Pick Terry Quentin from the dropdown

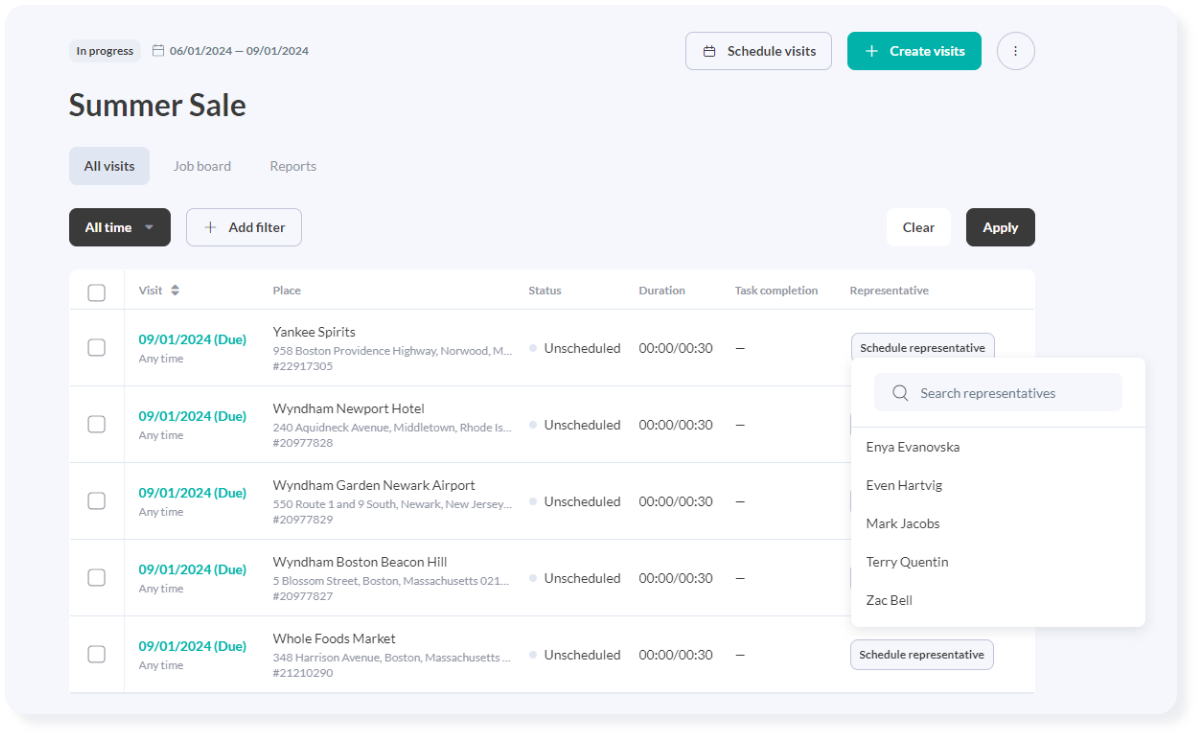point(907,562)
